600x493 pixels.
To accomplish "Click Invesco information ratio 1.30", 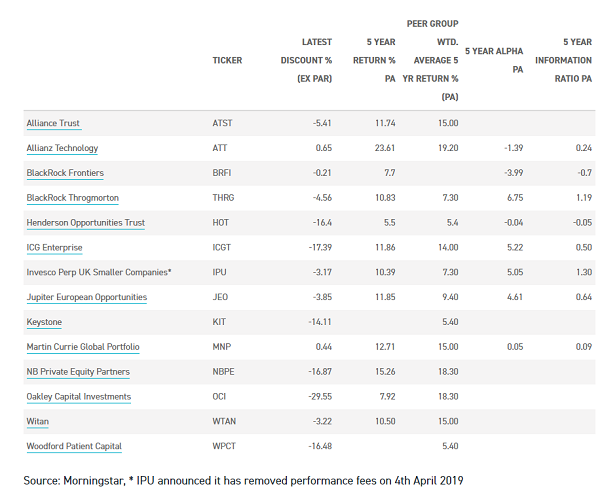I will coord(584,273).
